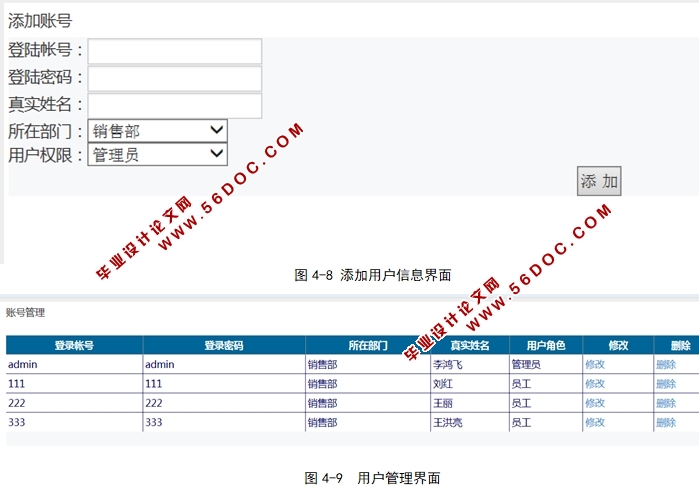The width and height of the screenshot is (699, 500).
Task: Click 修改 link in the 111 row
Action: click(595, 384)
